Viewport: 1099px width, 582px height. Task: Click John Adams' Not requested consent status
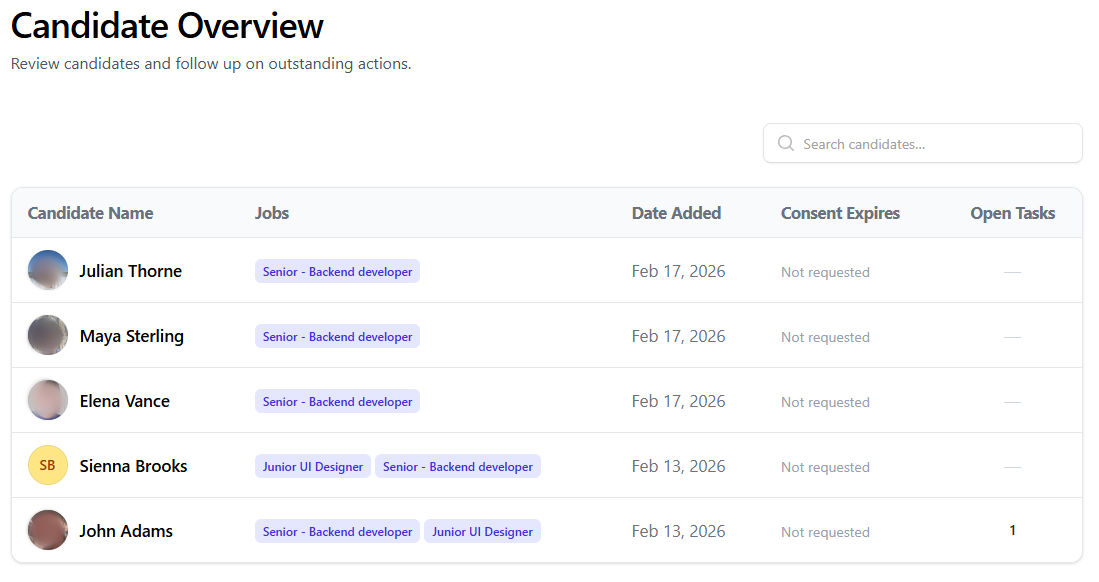825,532
